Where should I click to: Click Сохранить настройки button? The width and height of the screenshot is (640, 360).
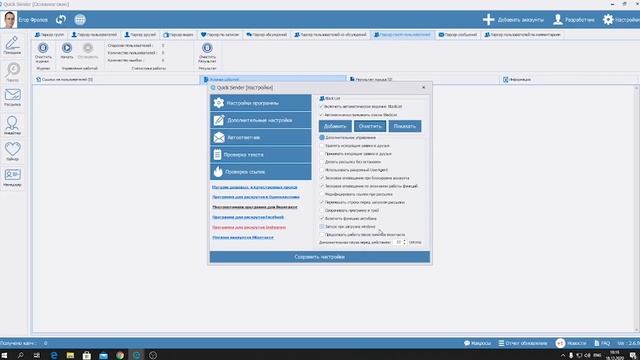(x=320, y=257)
